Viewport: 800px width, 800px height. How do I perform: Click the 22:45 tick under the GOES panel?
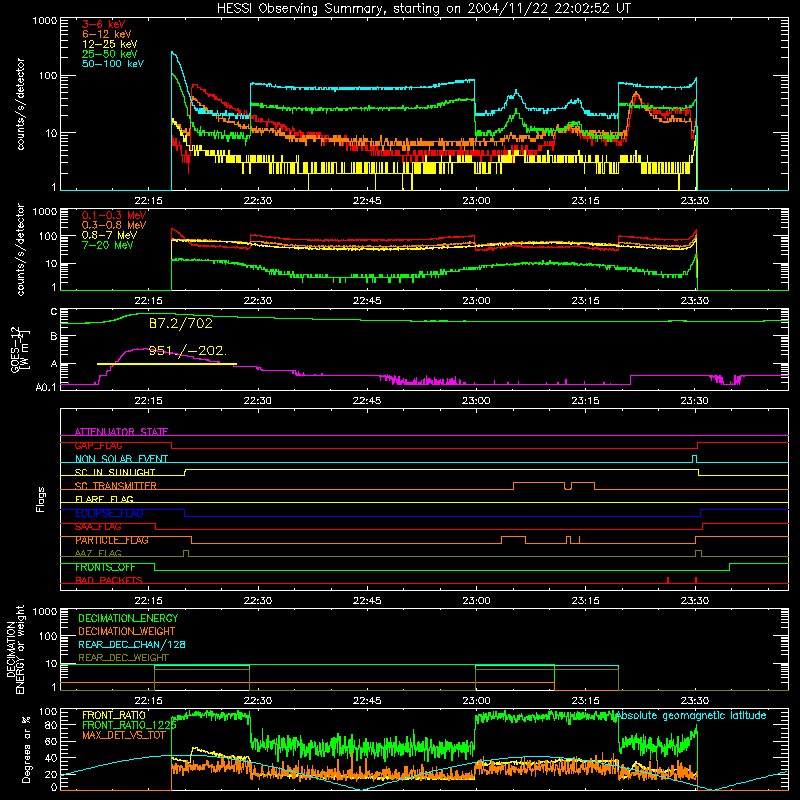point(366,401)
